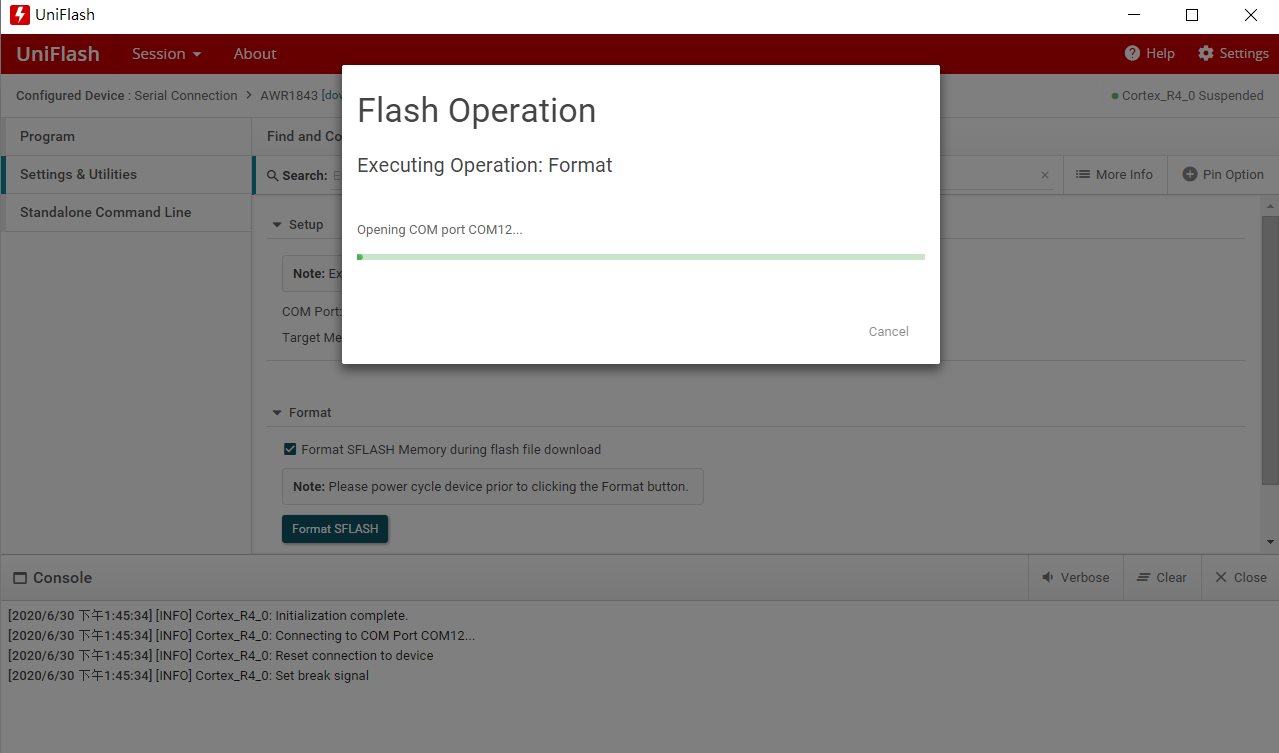Close the Console panel

pyautogui.click(x=1240, y=577)
